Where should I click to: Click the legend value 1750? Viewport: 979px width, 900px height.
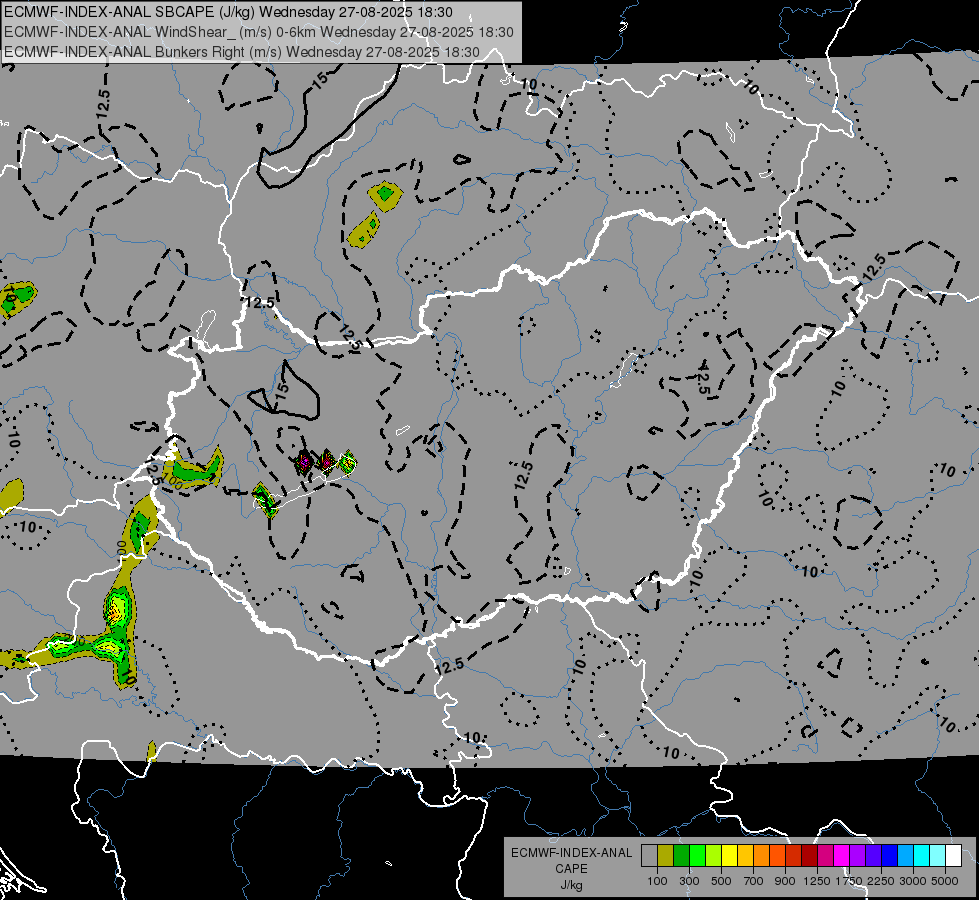tap(849, 881)
